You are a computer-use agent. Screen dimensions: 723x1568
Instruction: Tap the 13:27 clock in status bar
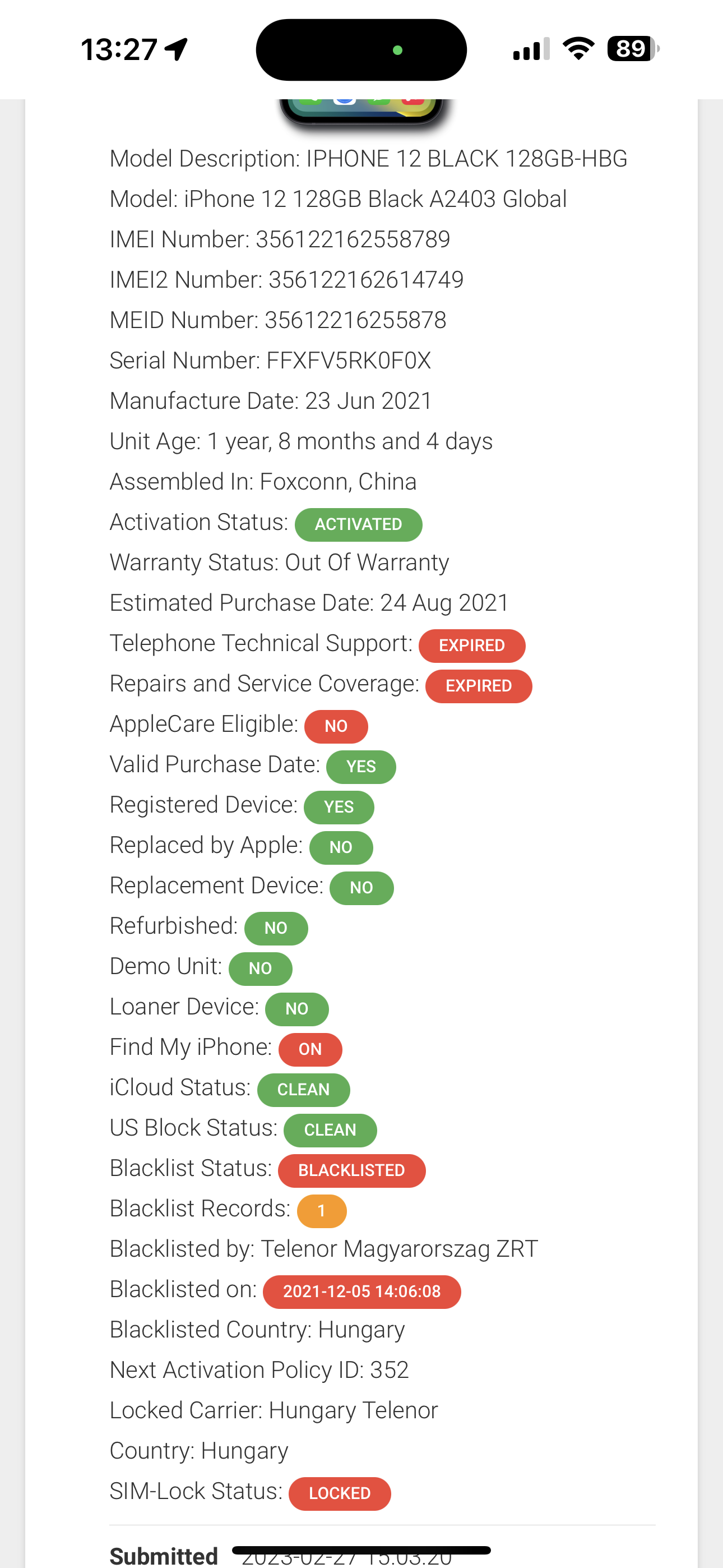(x=119, y=49)
